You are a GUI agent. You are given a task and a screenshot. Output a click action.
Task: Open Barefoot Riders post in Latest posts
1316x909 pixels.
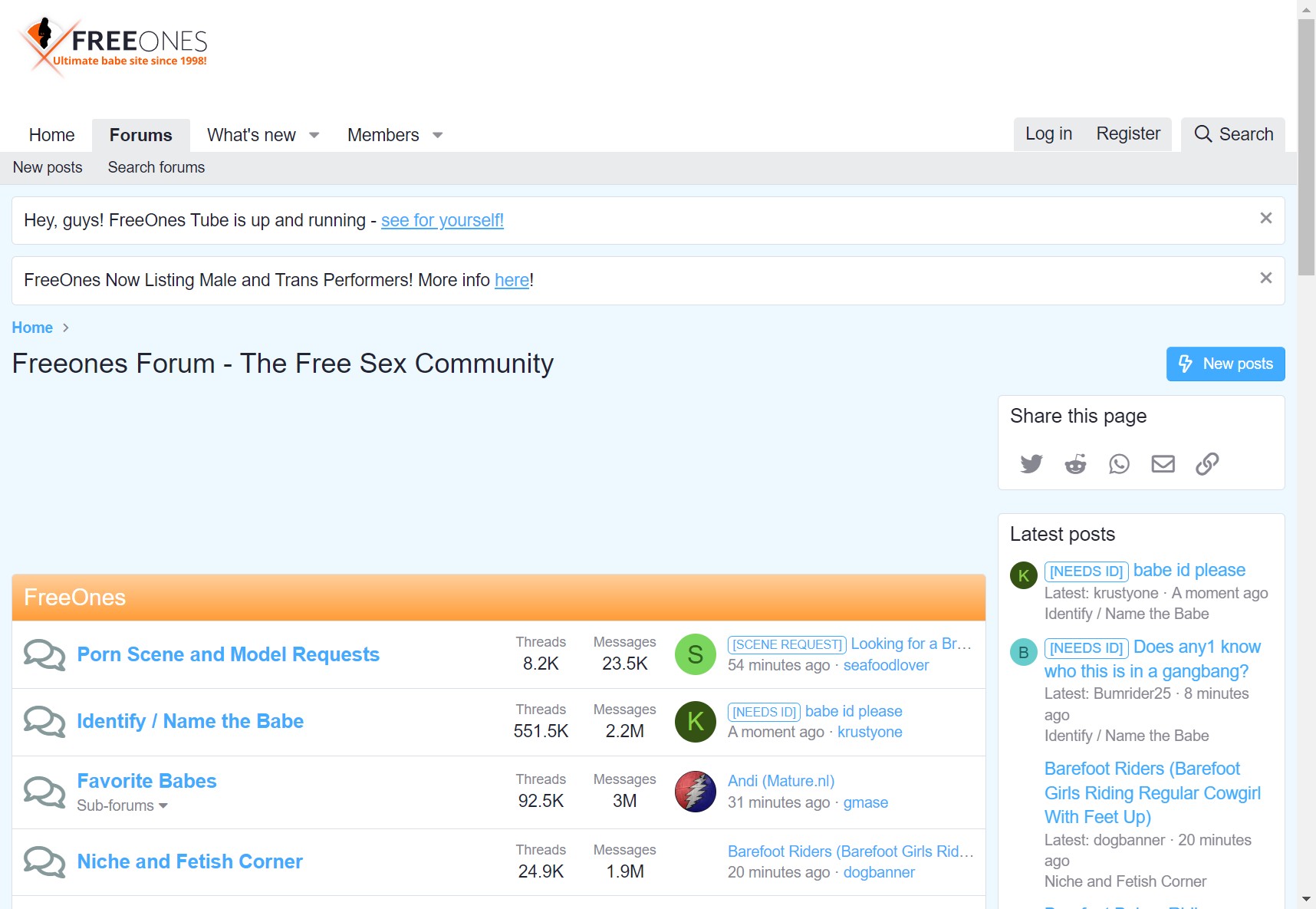click(x=1153, y=792)
